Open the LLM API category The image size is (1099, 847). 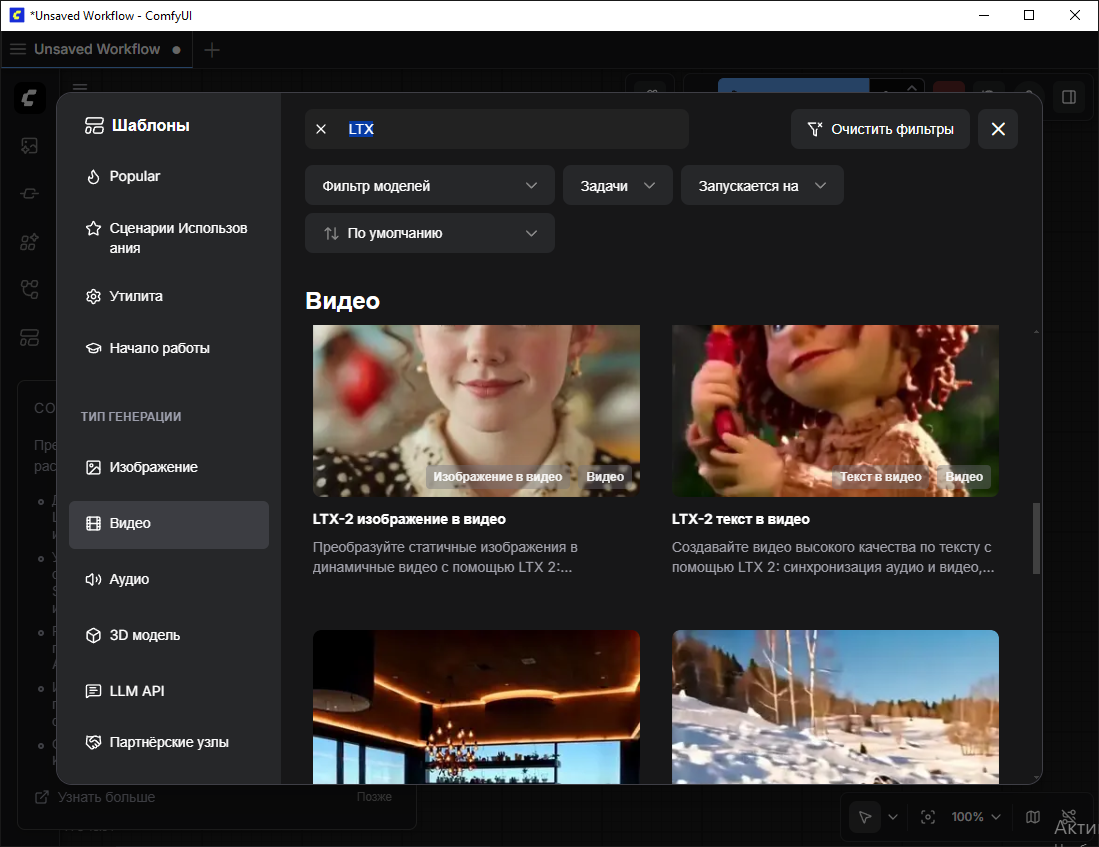tap(169, 691)
